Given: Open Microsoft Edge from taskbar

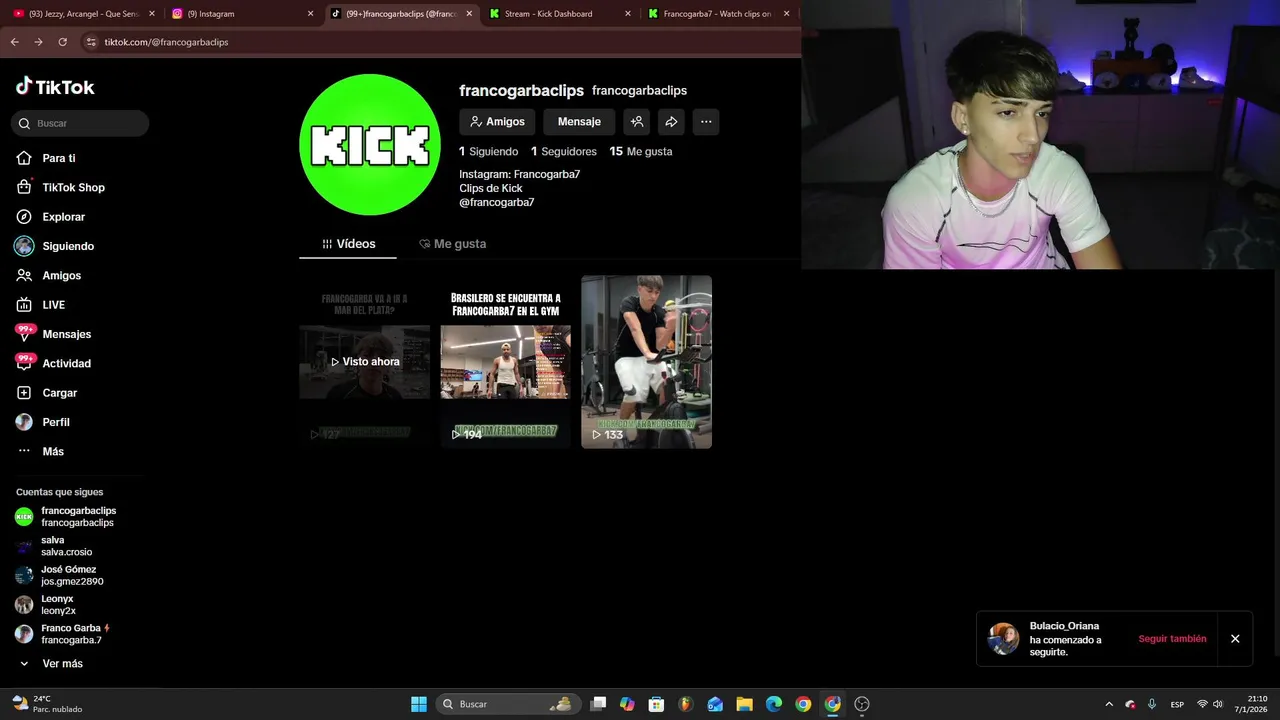Looking at the screenshot, I should (x=774, y=704).
